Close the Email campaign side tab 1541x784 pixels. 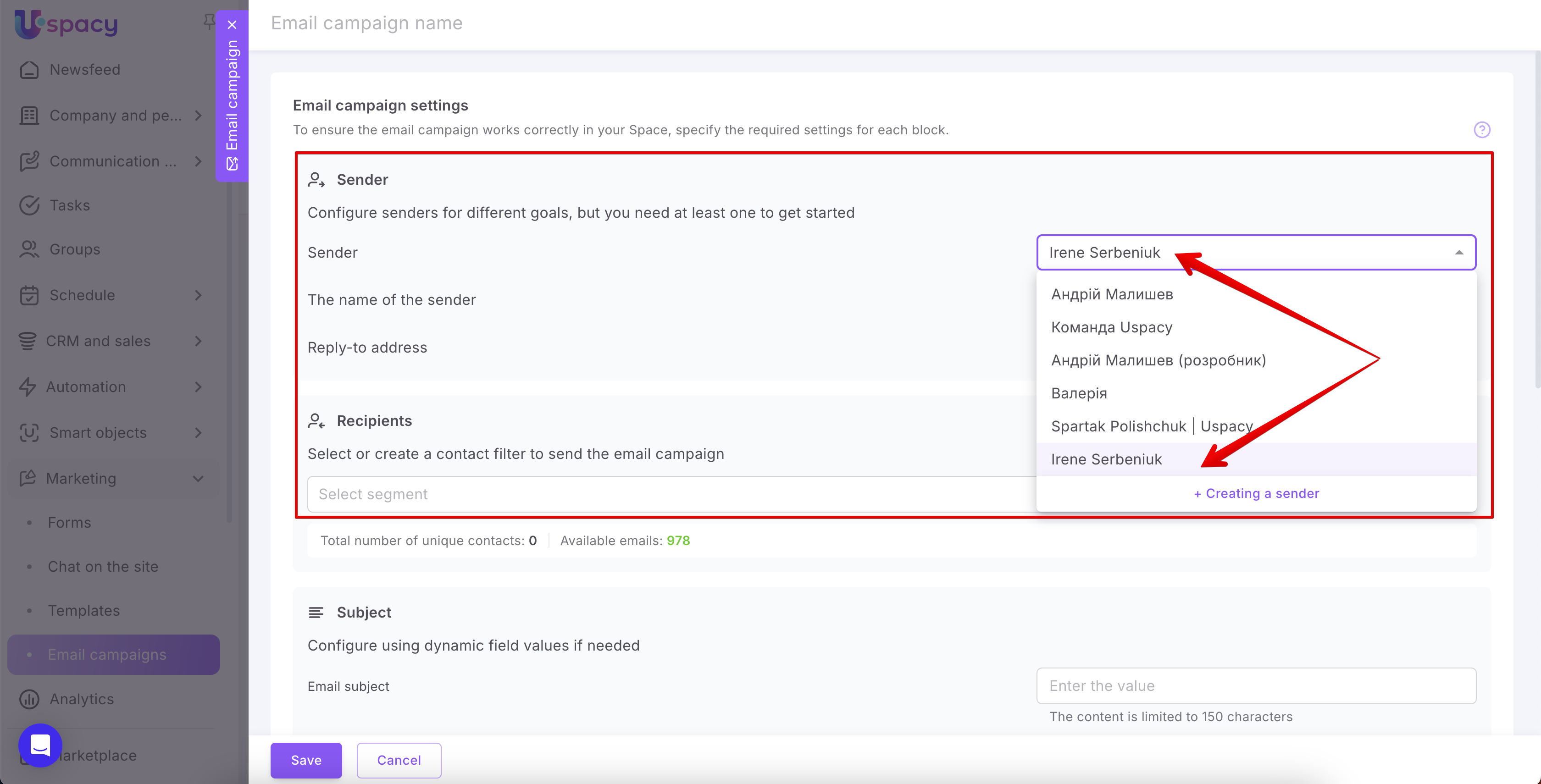(x=232, y=24)
